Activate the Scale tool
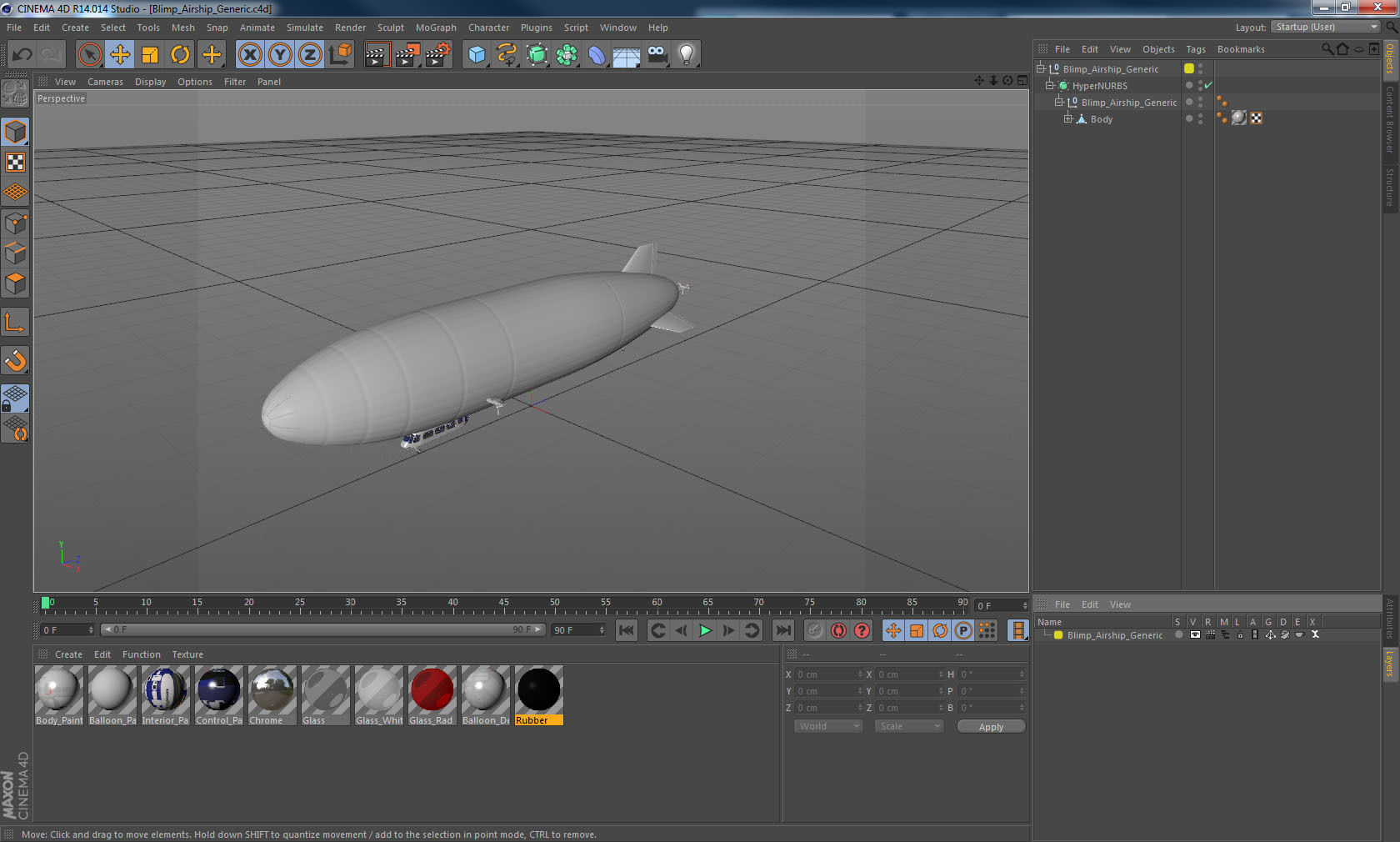Screen dimensions: 1400x842 pyautogui.click(x=150, y=55)
